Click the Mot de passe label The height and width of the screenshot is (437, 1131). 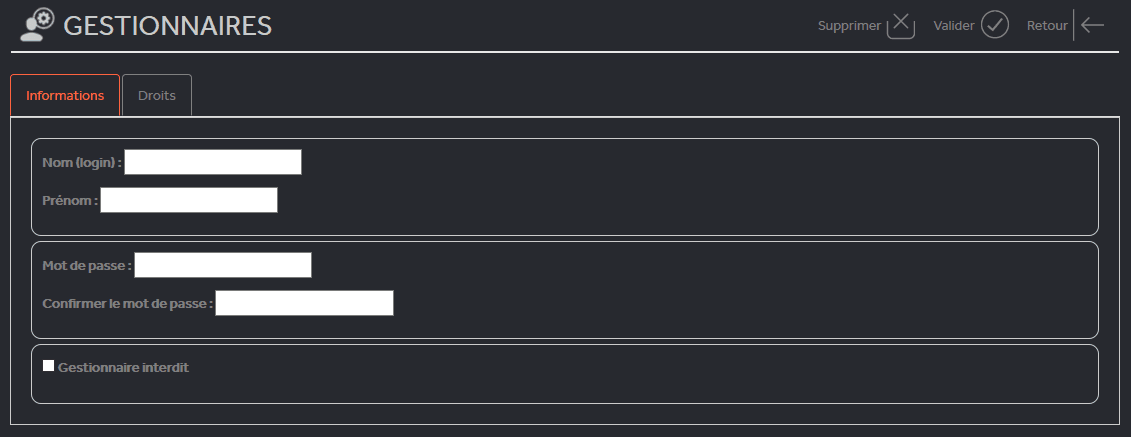(86, 266)
